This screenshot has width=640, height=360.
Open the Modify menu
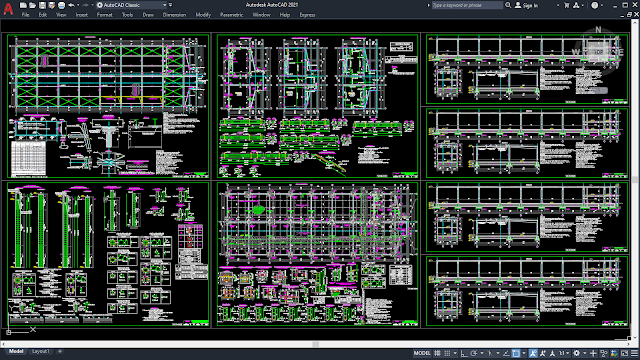point(203,15)
